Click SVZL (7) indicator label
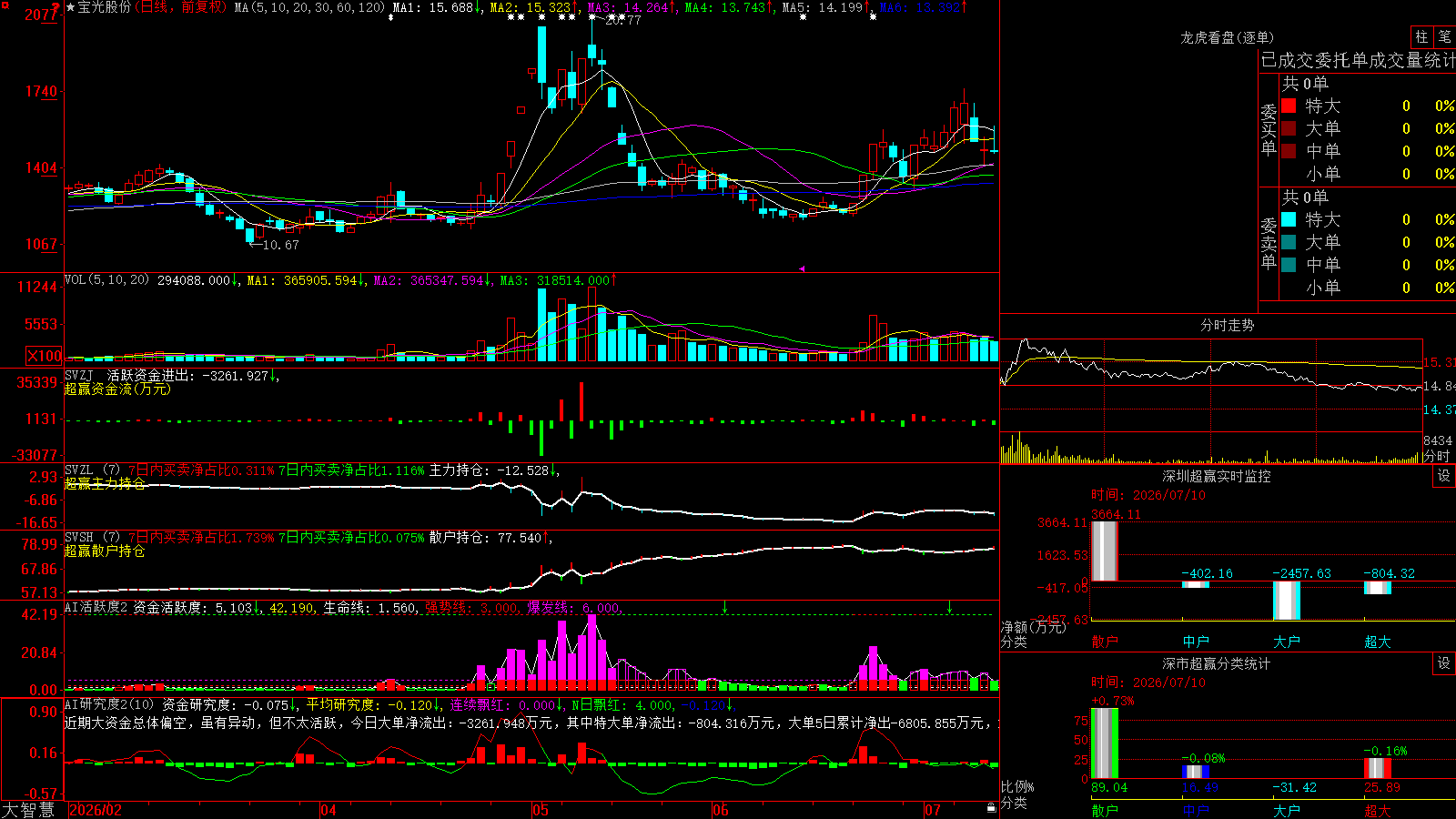 tap(93, 470)
